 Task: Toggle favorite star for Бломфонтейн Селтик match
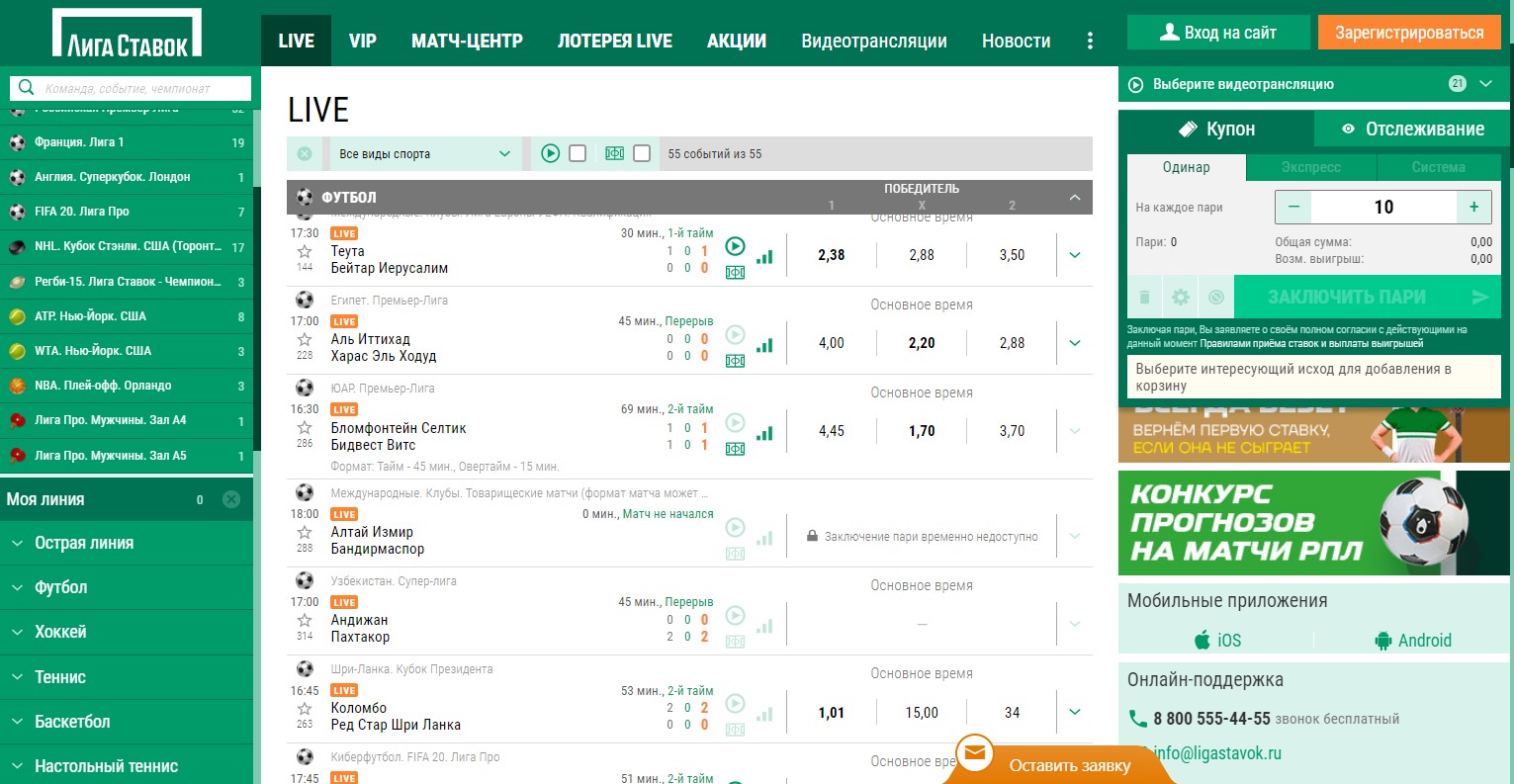(x=305, y=427)
